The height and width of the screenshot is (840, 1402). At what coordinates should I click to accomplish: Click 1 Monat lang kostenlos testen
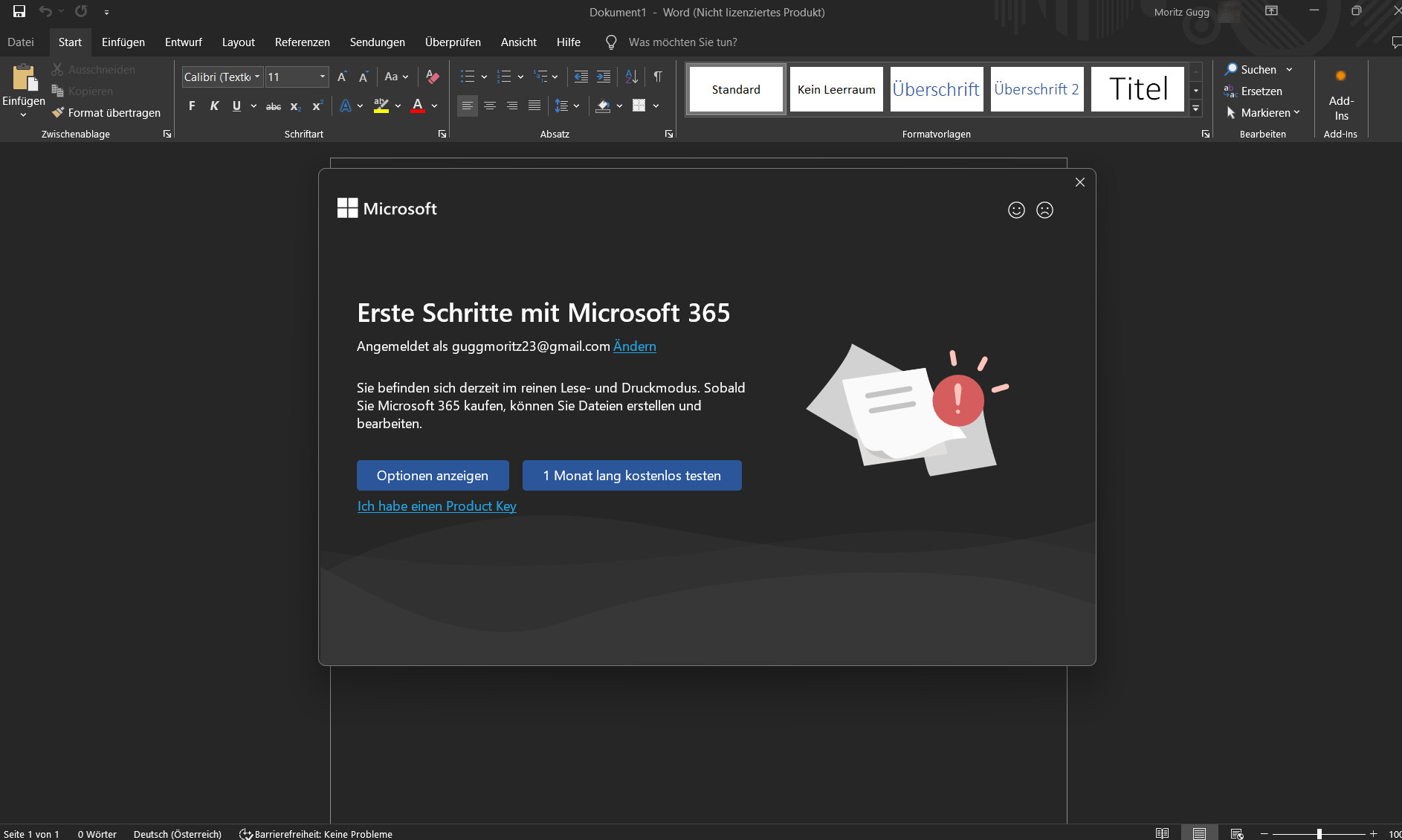(x=632, y=476)
